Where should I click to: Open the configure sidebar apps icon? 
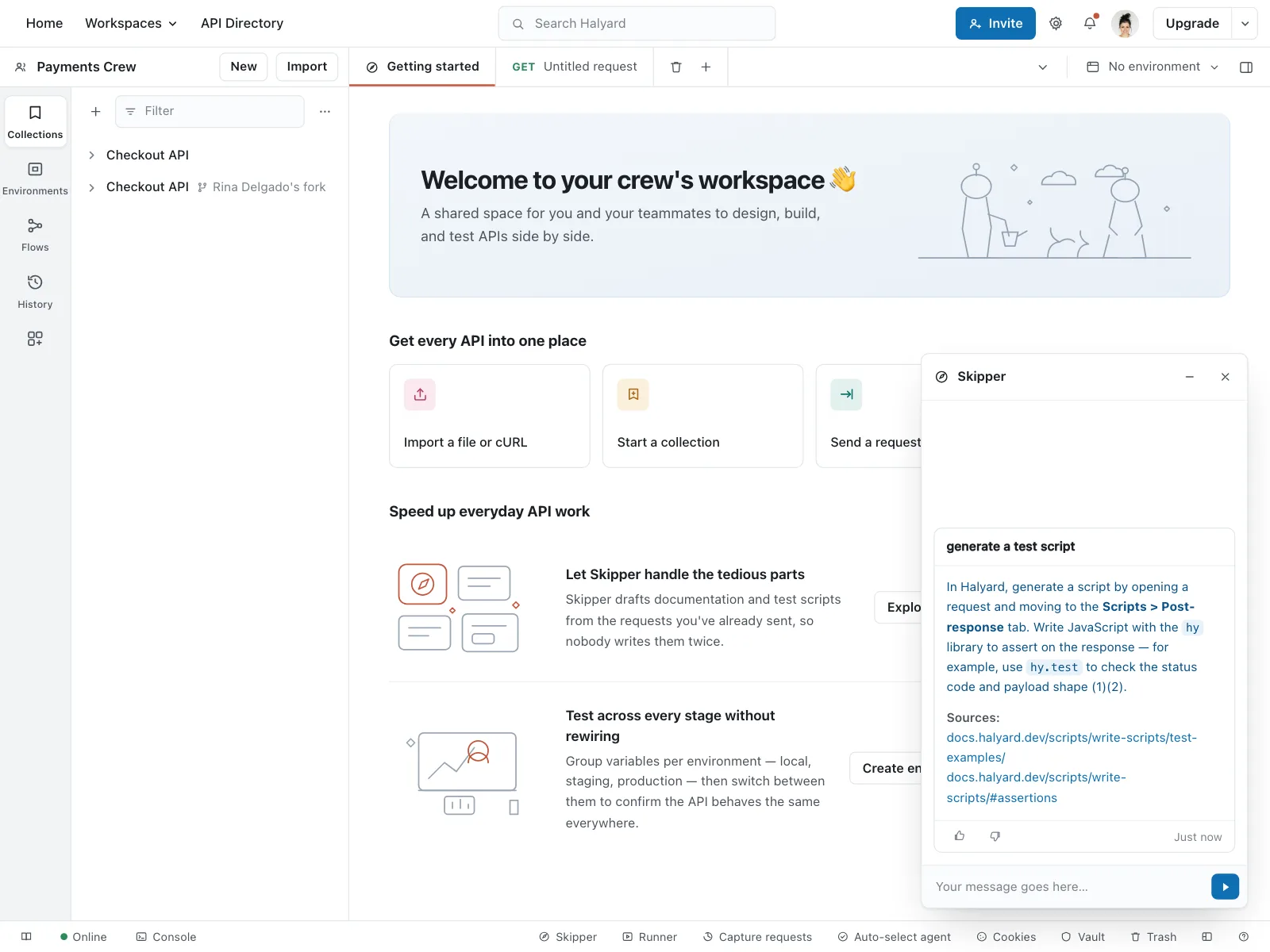tap(35, 339)
